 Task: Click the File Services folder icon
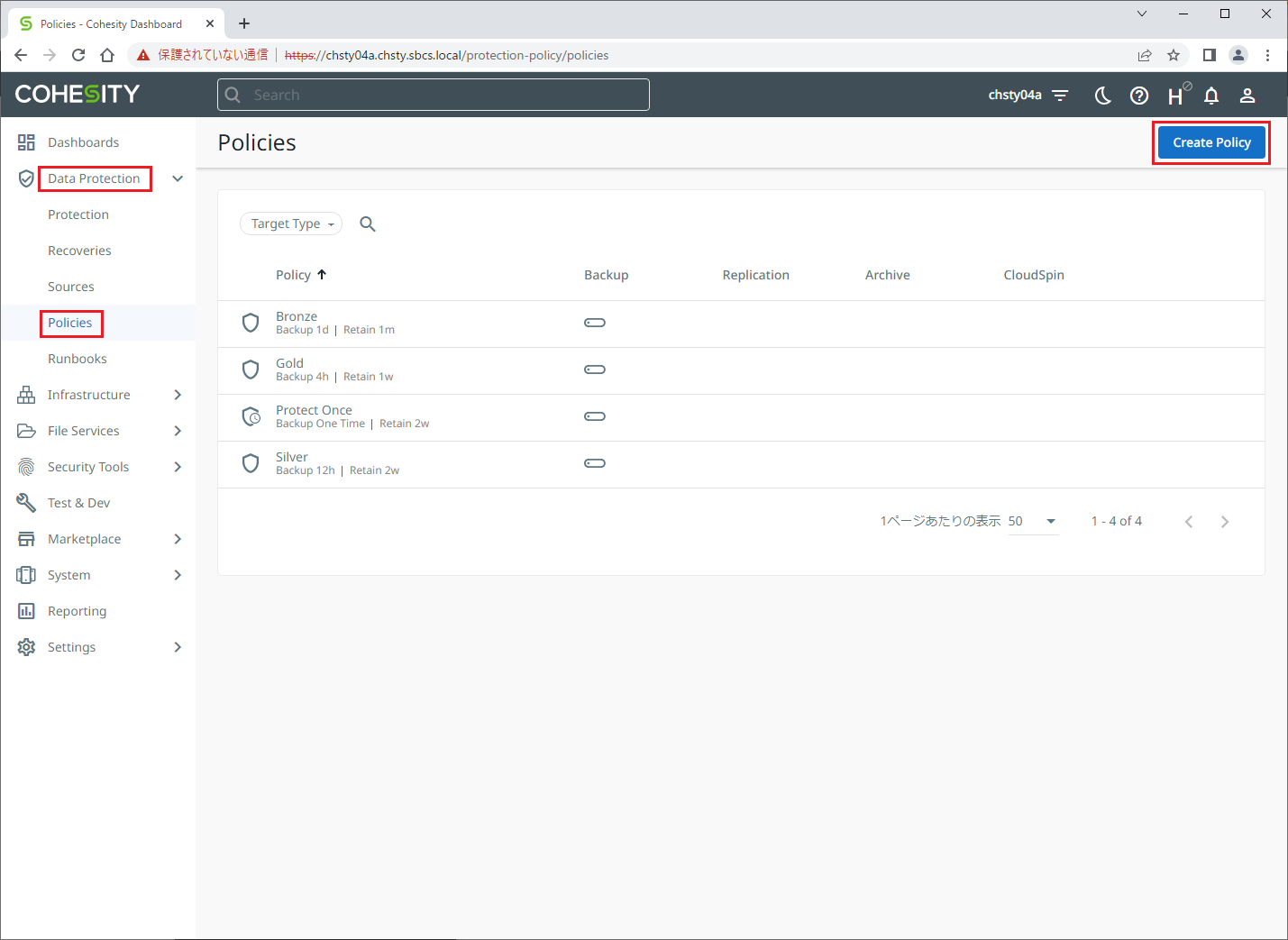tap(26, 431)
